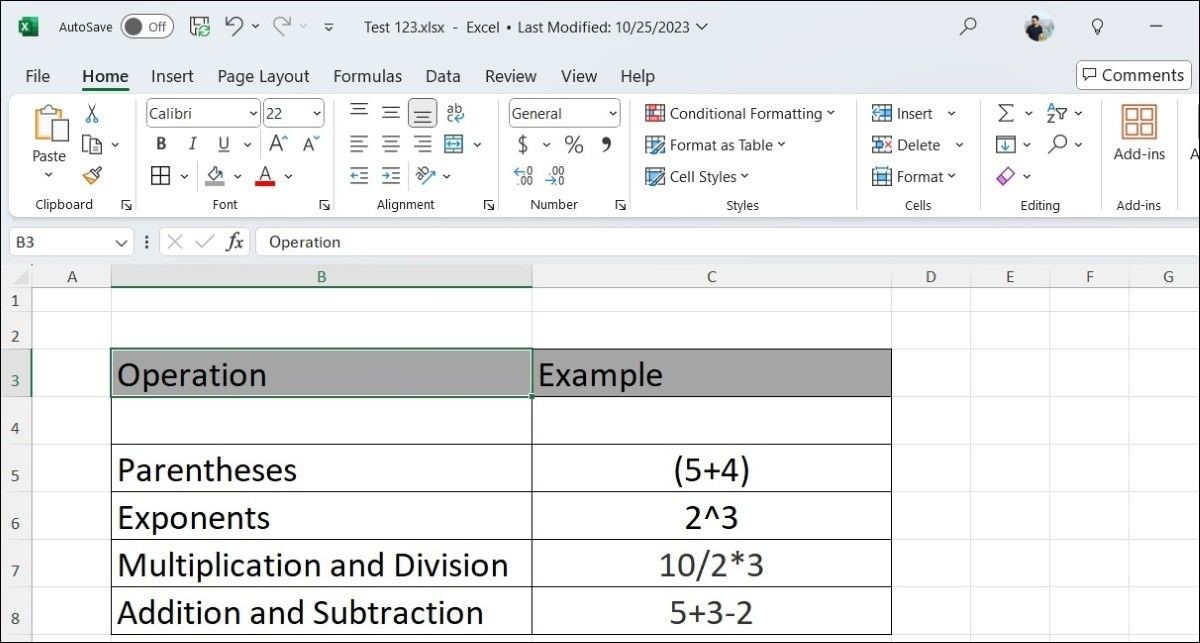Viewport: 1200px width, 643px height.
Task: Click Decrease Decimal icon
Action: [x=555, y=176]
